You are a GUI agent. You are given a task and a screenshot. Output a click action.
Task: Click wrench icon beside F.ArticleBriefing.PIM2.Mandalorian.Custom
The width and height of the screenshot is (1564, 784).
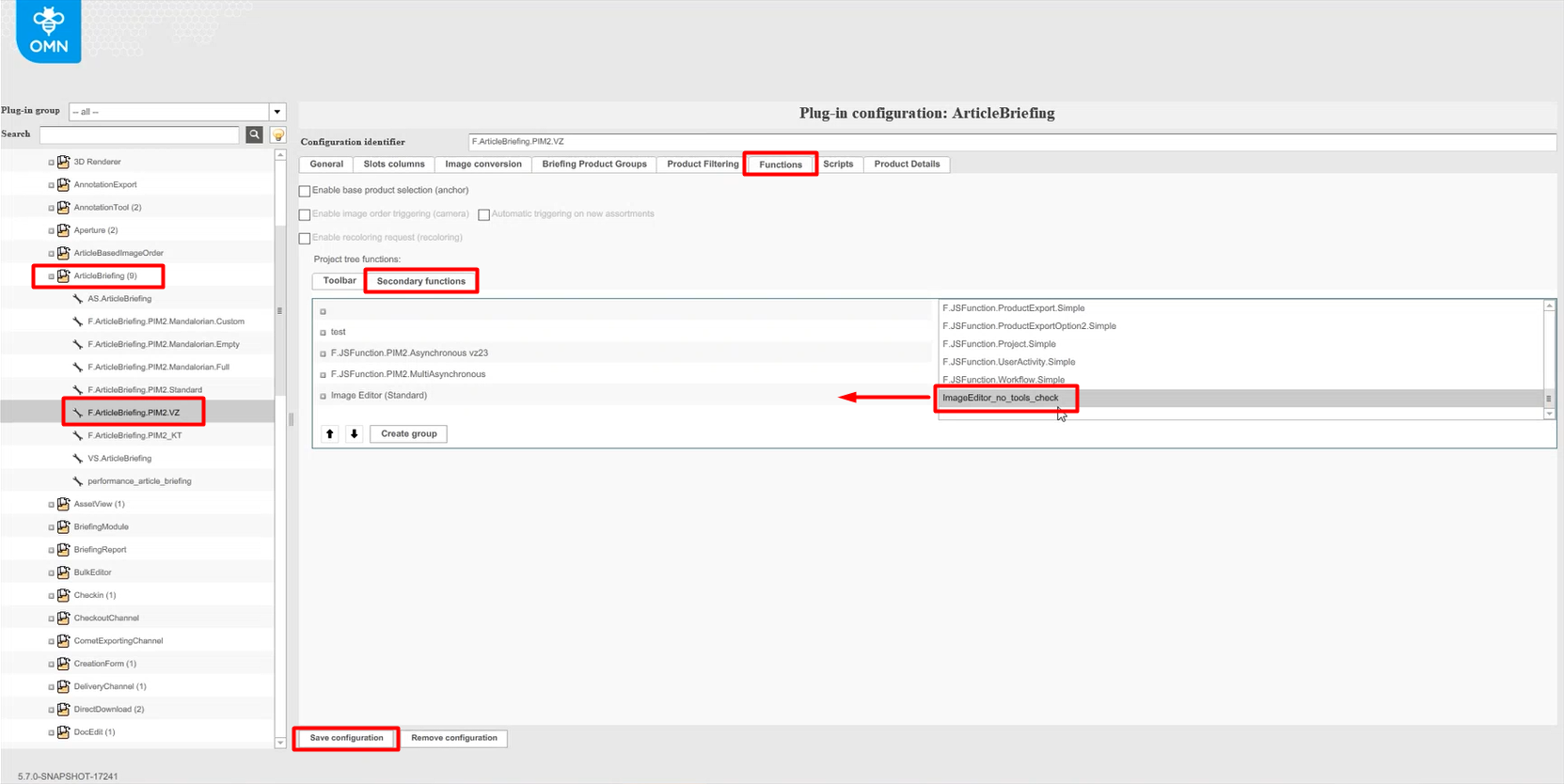click(78, 321)
